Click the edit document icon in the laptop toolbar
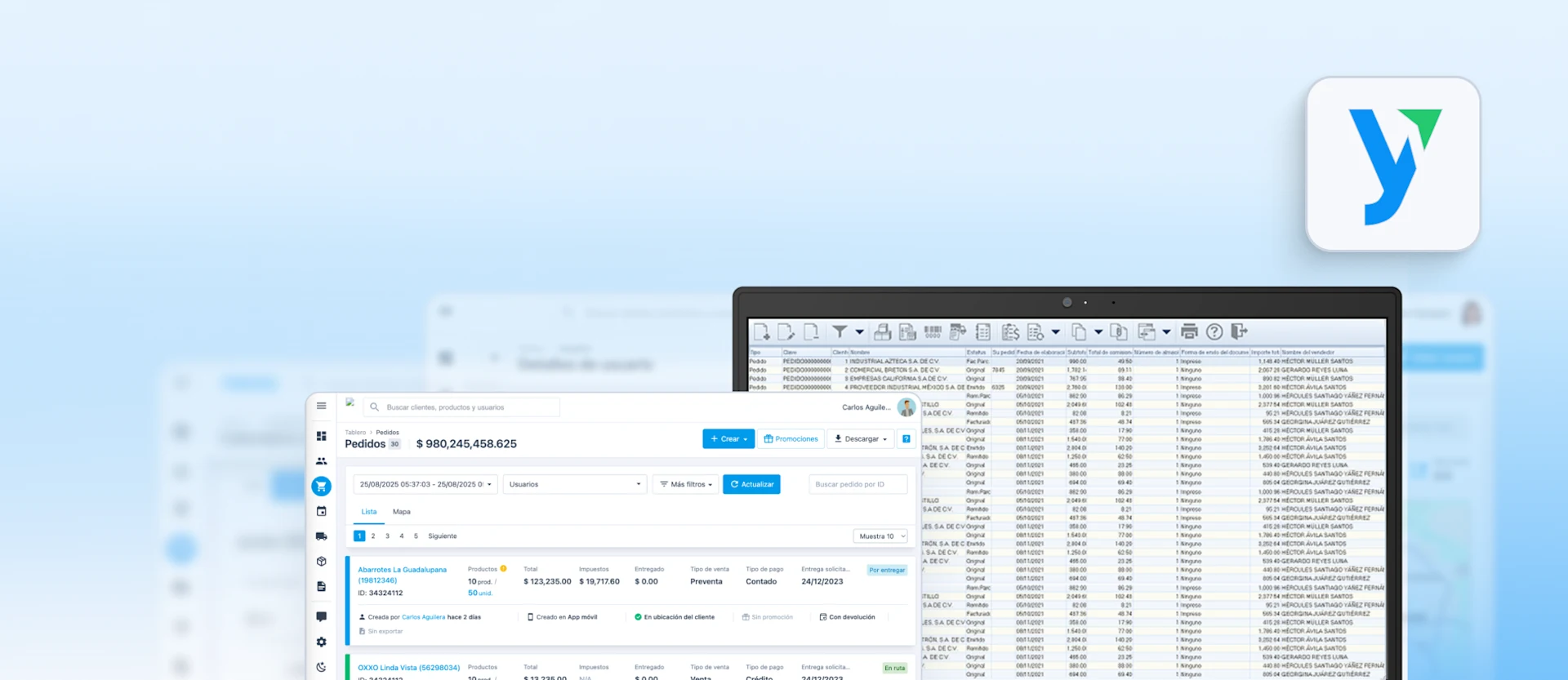 pyautogui.click(x=786, y=331)
